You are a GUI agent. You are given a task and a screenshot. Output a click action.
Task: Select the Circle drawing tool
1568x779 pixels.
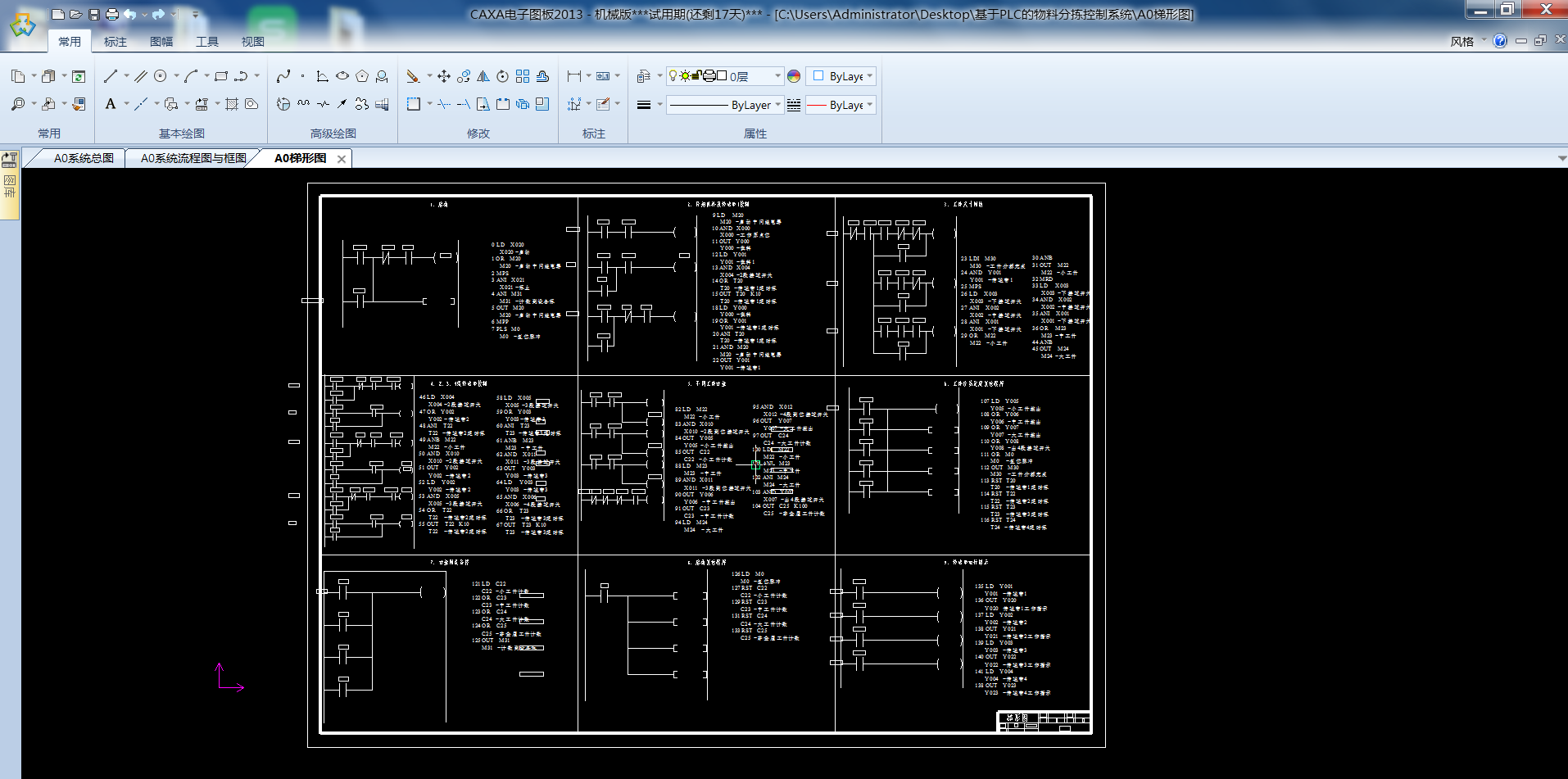point(161,76)
